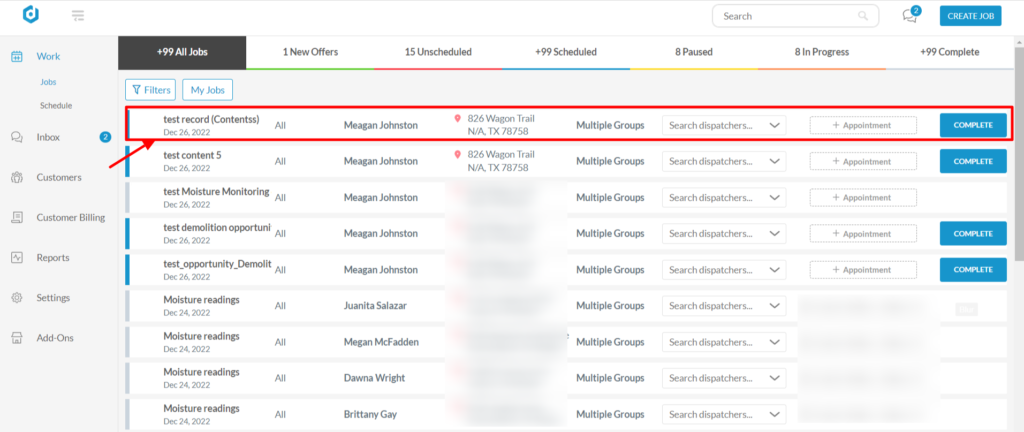
Task: Toggle the My Jobs filter
Action: pyautogui.click(x=207, y=90)
